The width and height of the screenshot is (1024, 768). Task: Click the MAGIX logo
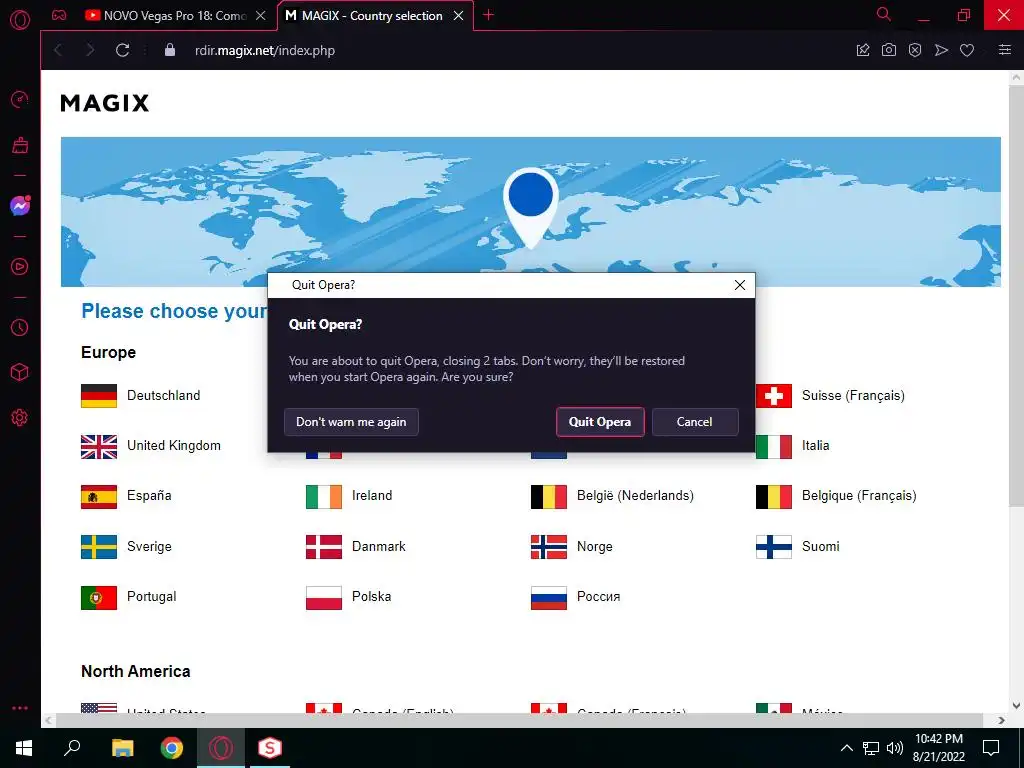pos(104,103)
